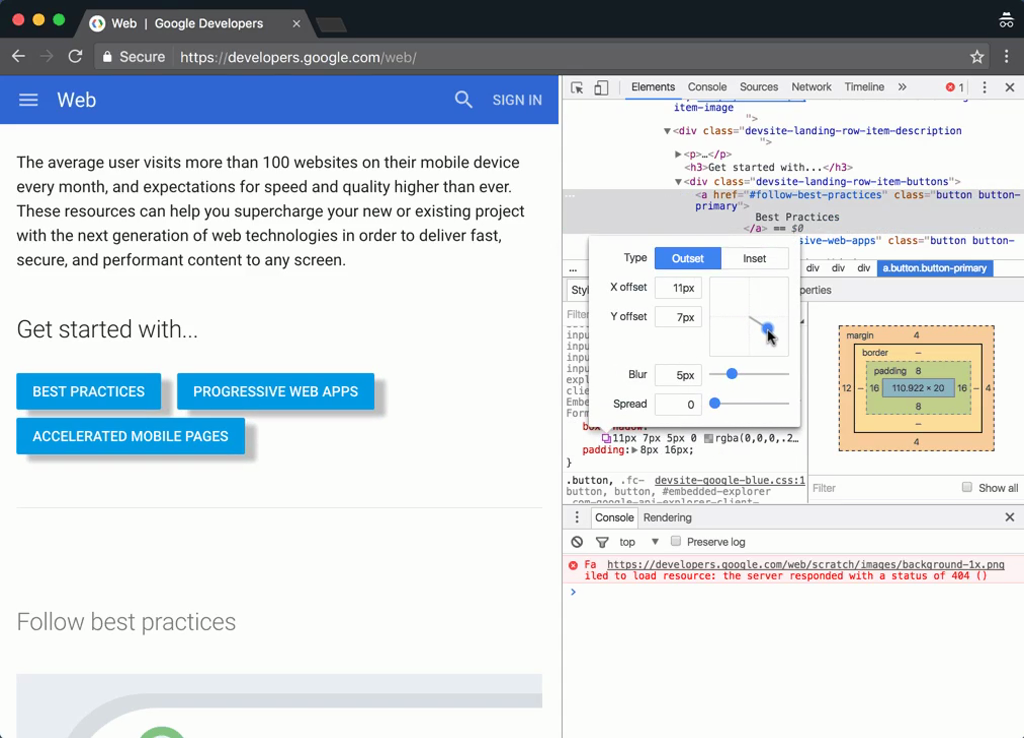Click the console prompt chevron line

(x=793, y=592)
